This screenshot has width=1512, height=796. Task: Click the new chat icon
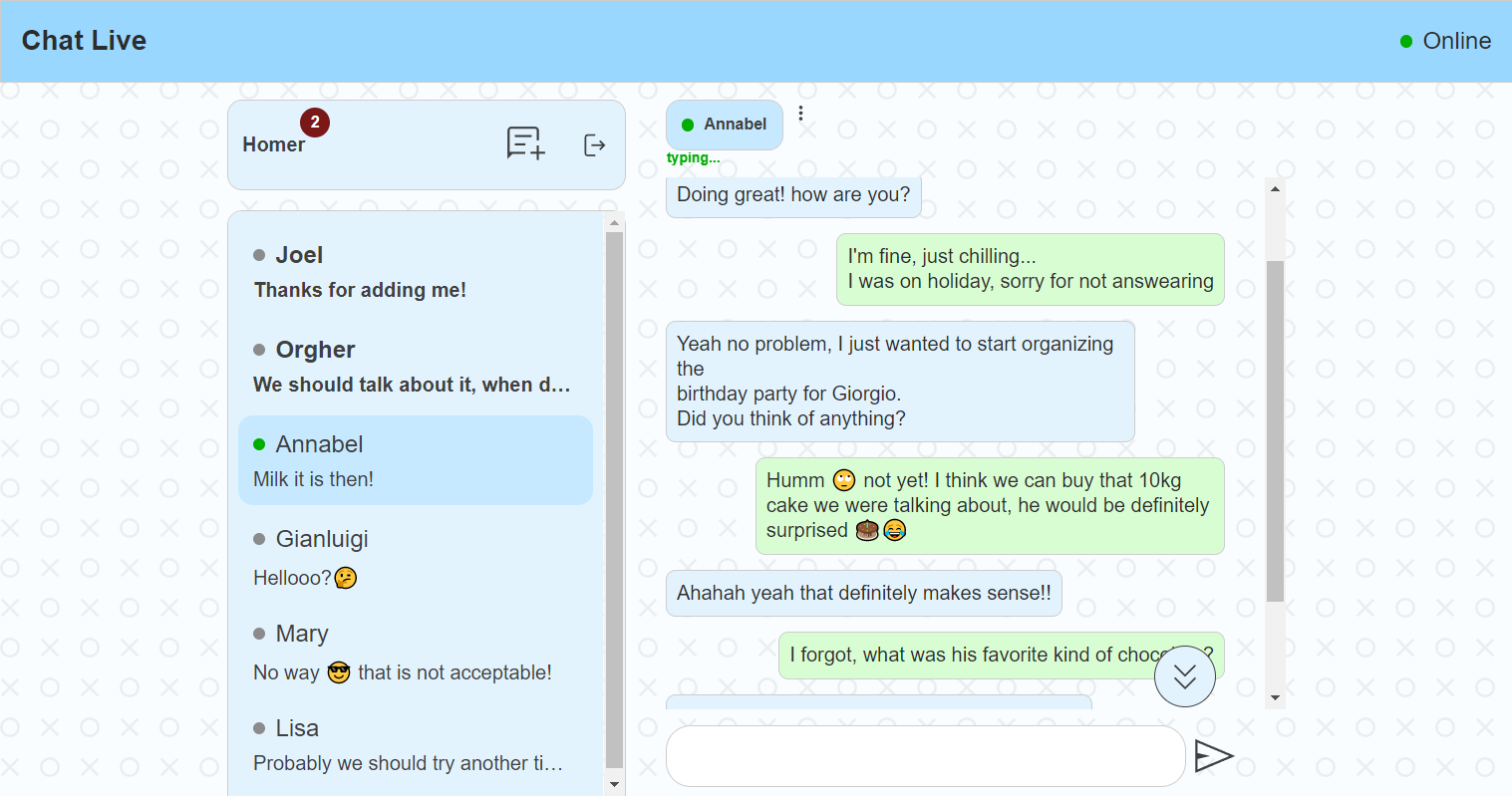[525, 143]
